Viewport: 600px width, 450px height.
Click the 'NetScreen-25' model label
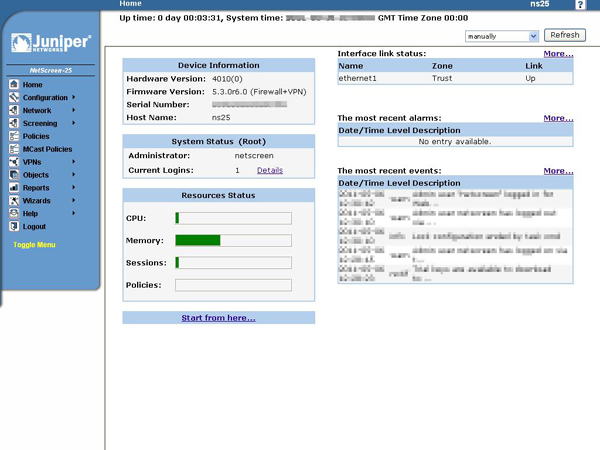coord(51,70)
